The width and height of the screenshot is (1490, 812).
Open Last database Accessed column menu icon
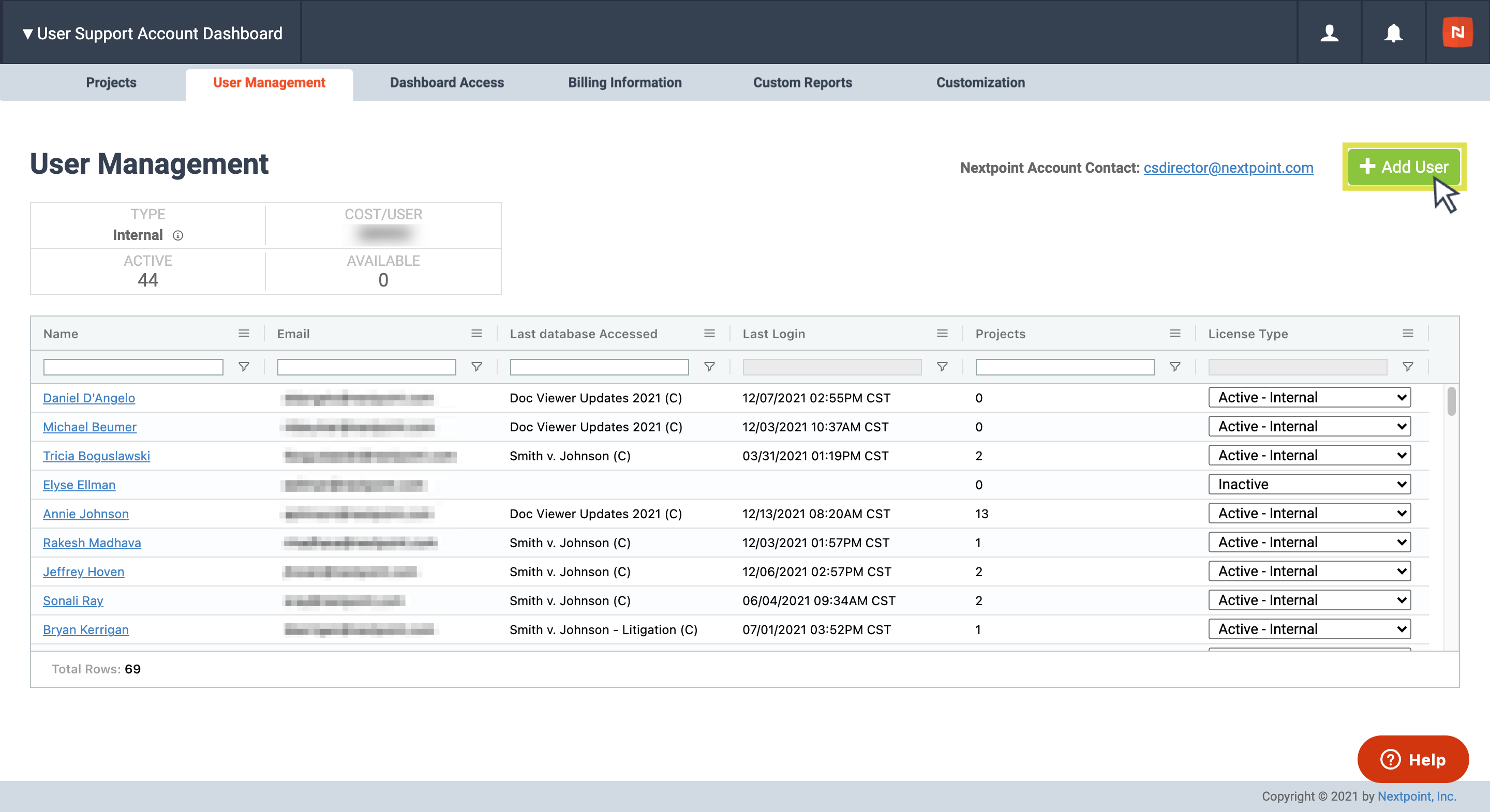pyautogui.click(x=709, y=333)
